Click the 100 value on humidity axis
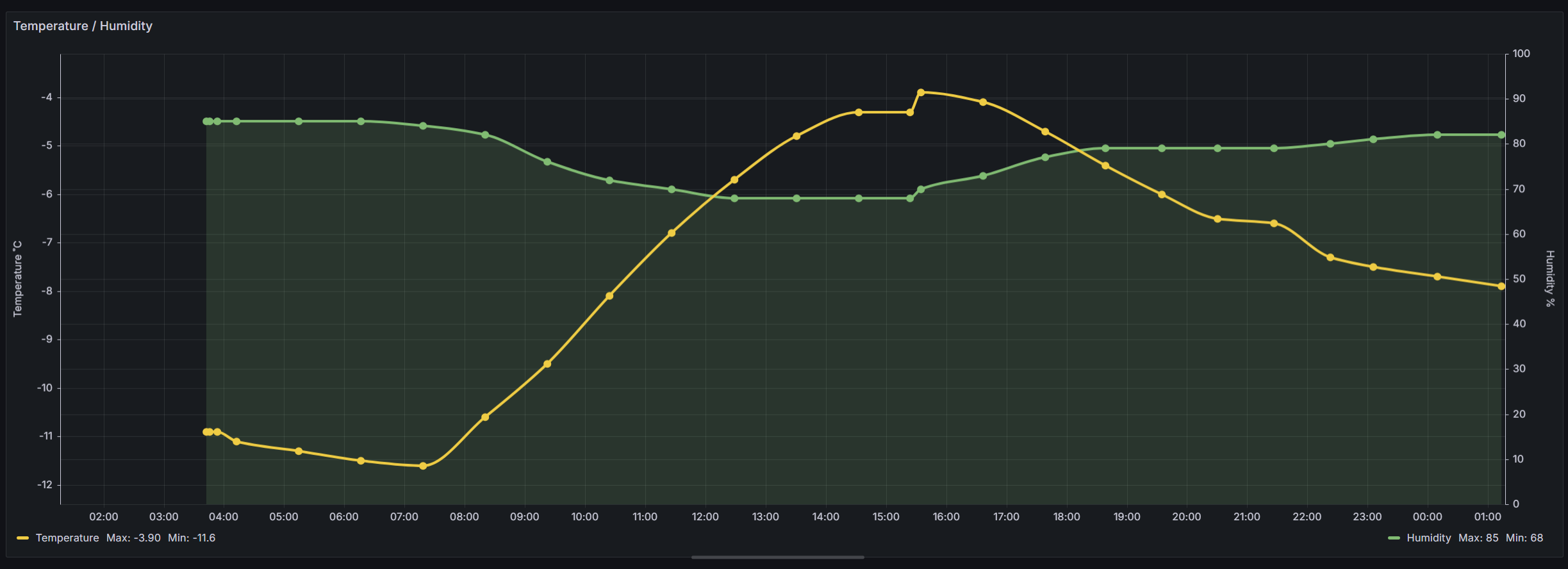The height and width of the screenshot is (569, 1568). 1521,53
